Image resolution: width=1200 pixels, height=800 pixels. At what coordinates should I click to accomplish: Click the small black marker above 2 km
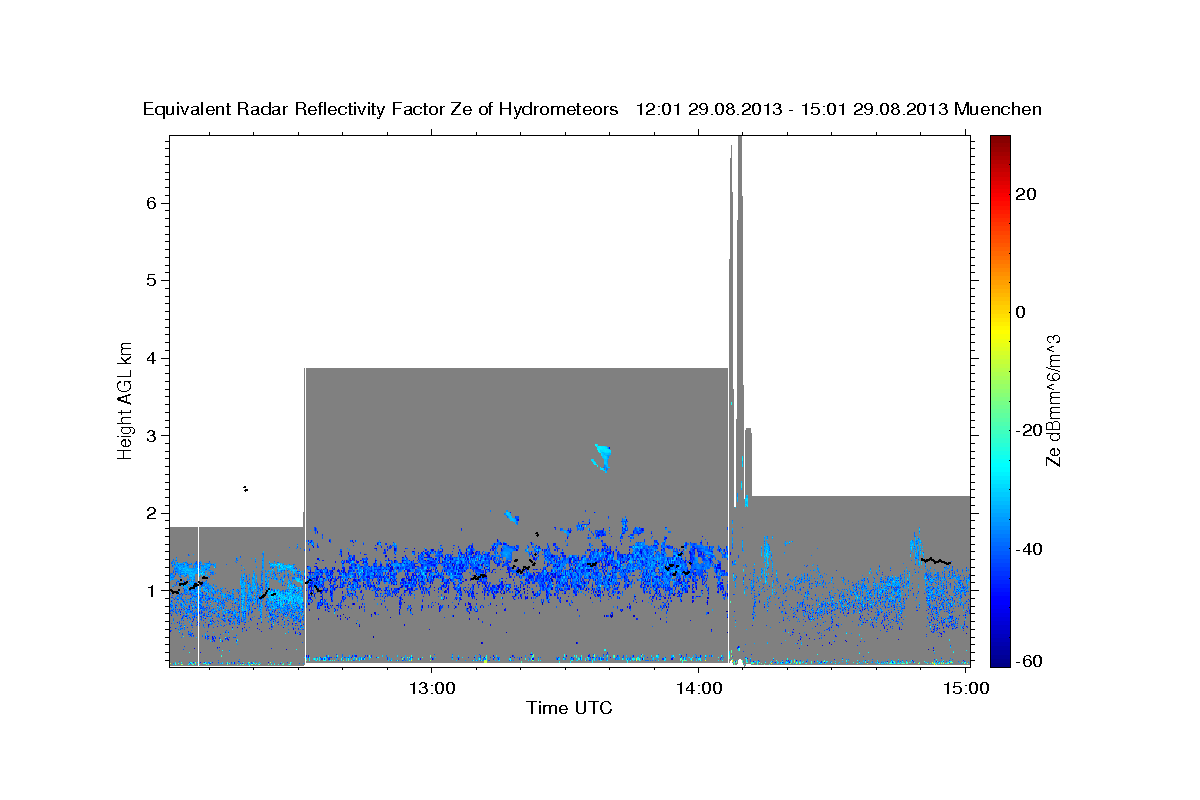(x=244, y=488)
